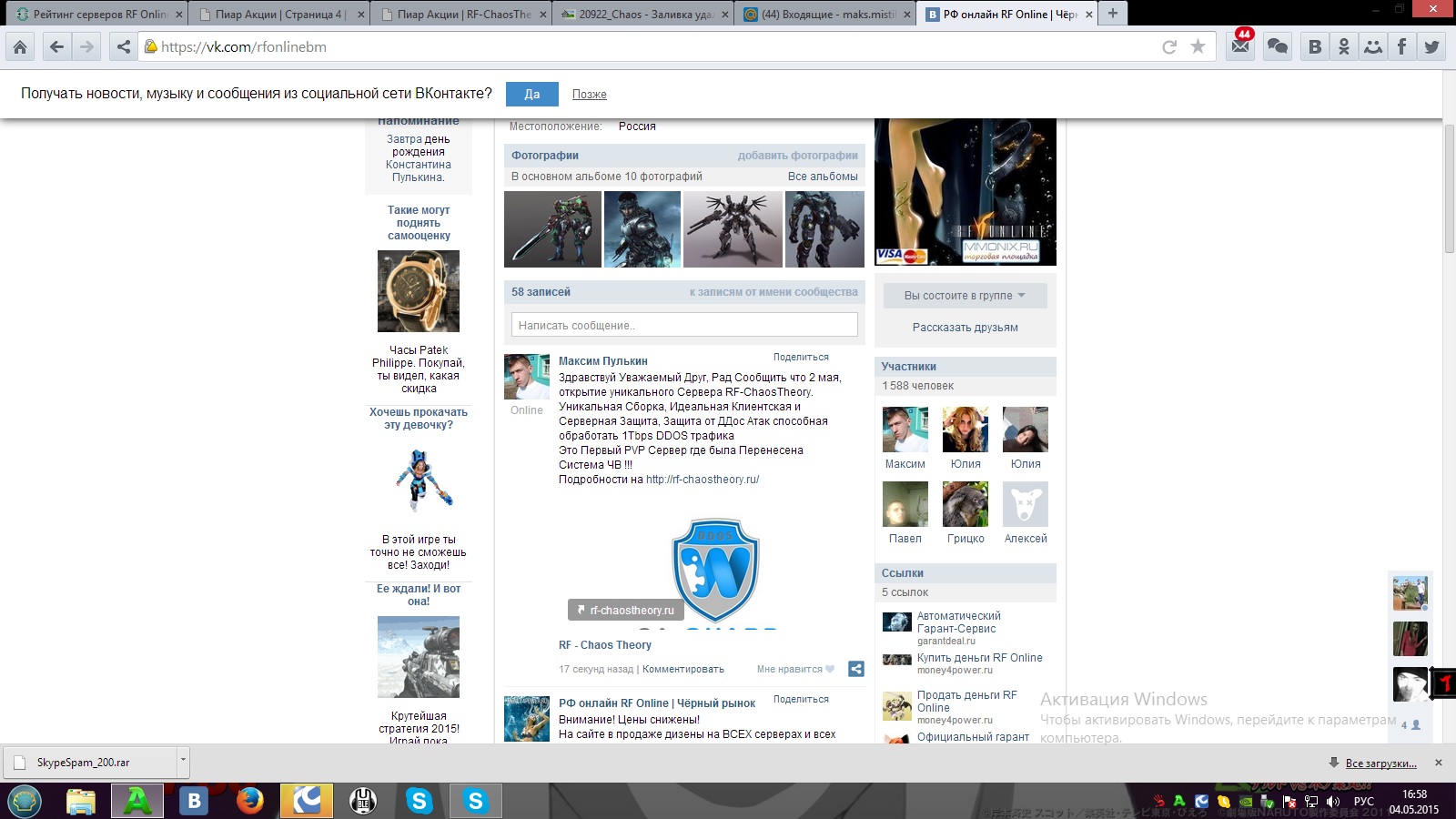This screenshot has height=819, width=1456.
Task: Open a new tab with the plus button
Action: [x=1112, y=14]
